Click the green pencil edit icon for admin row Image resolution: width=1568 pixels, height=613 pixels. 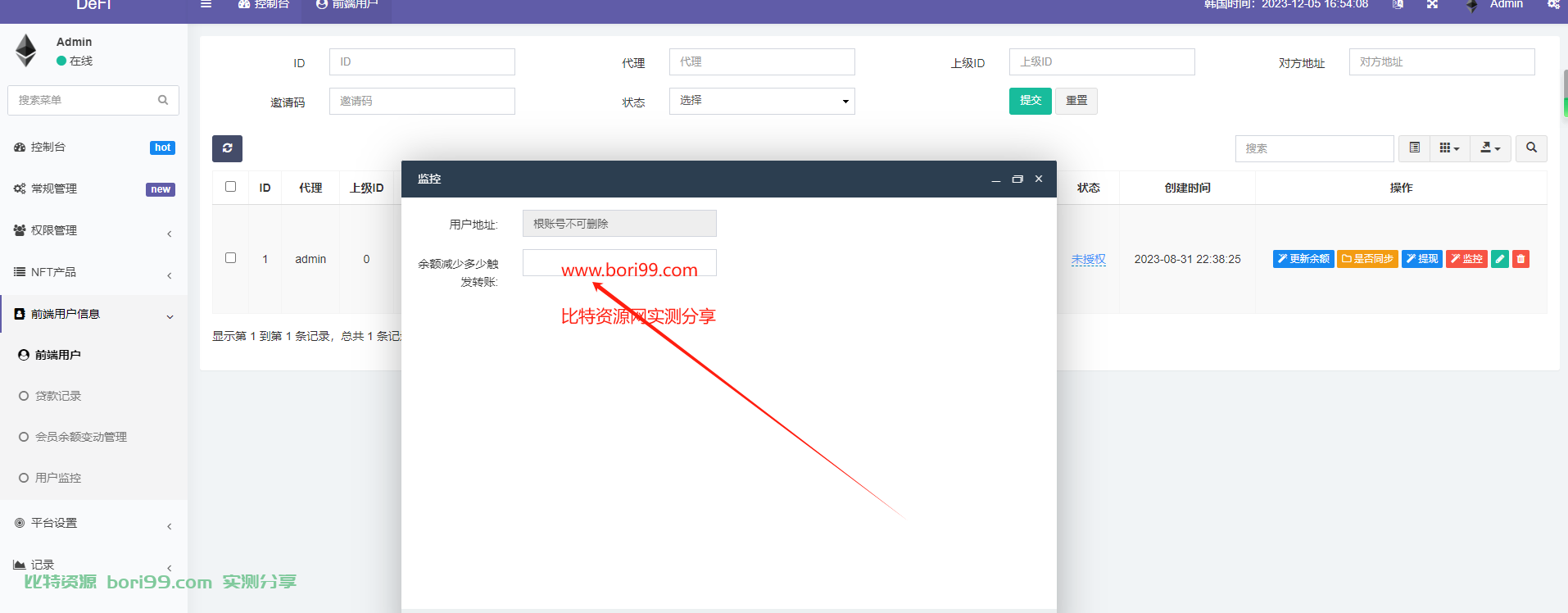click(x=1500, y=259)
